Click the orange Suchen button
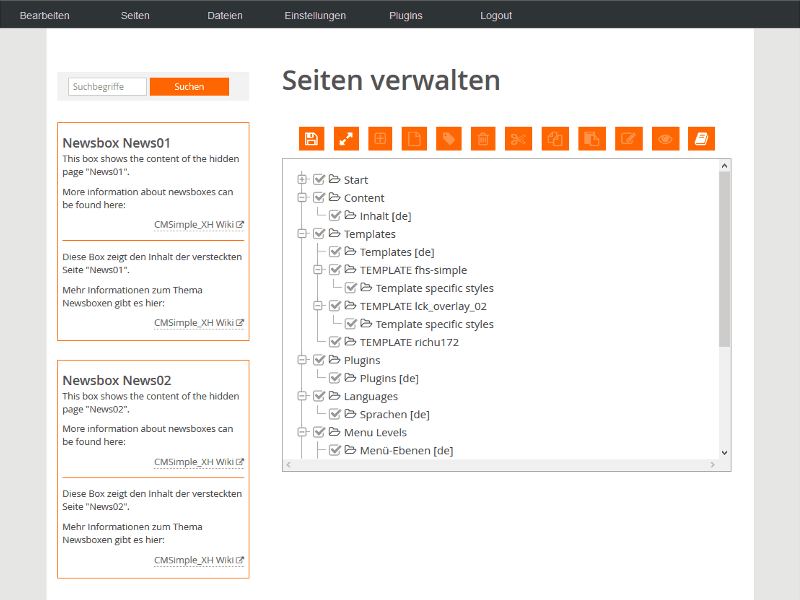The height and width of the screenshot is (600, 800). pos(189,87)
